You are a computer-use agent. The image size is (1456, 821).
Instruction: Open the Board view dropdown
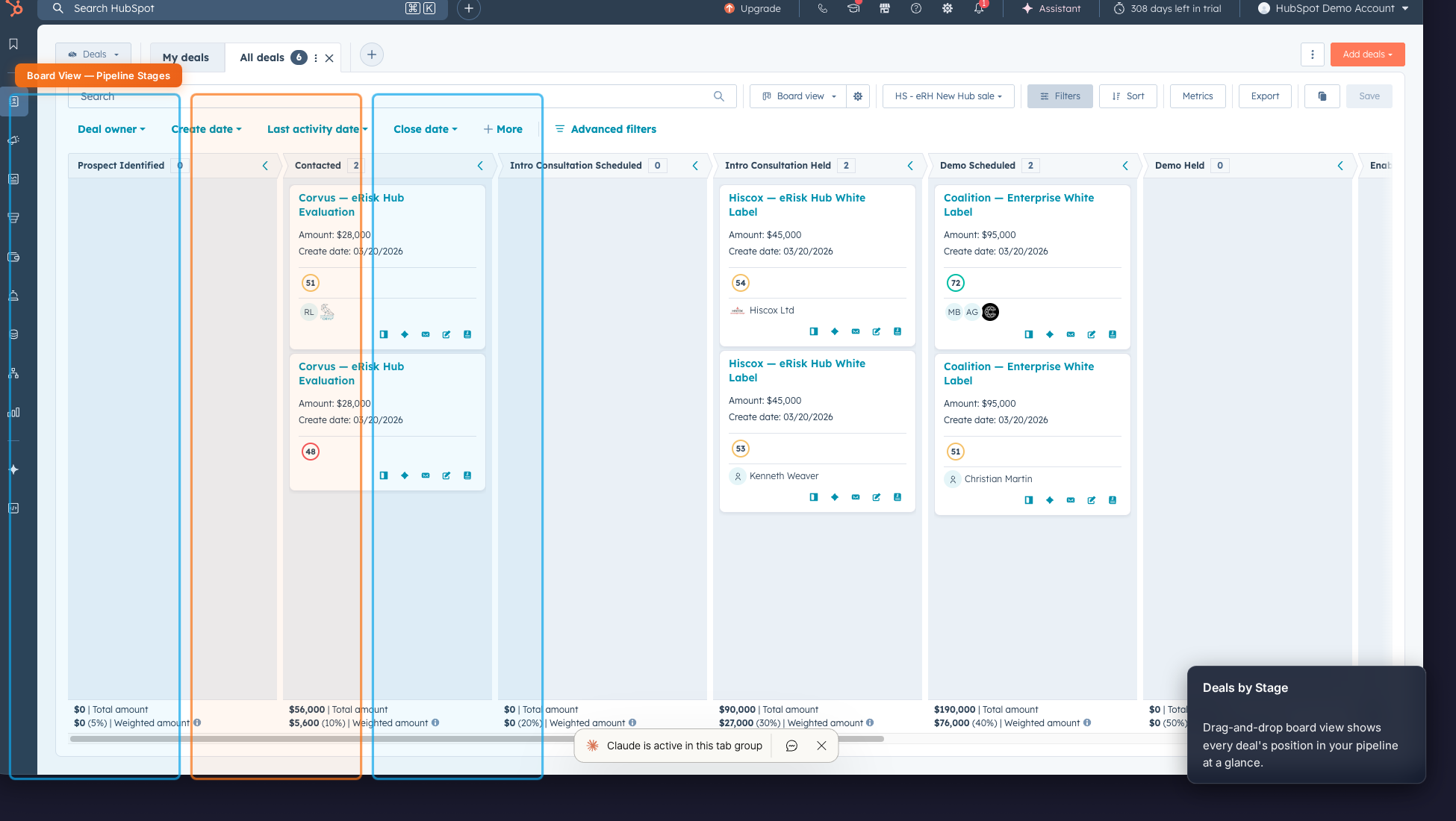(x=798, y=96)
